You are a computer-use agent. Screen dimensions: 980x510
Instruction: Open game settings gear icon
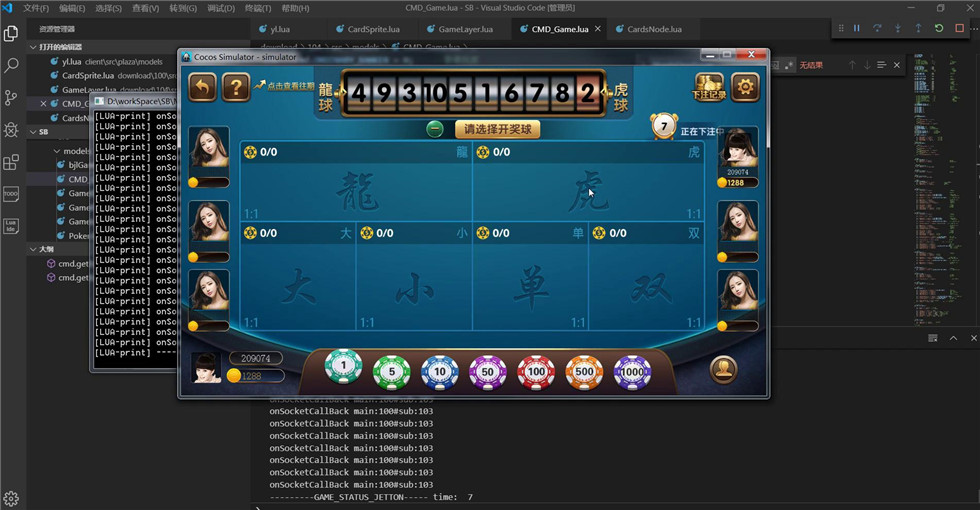click(745, 88)
